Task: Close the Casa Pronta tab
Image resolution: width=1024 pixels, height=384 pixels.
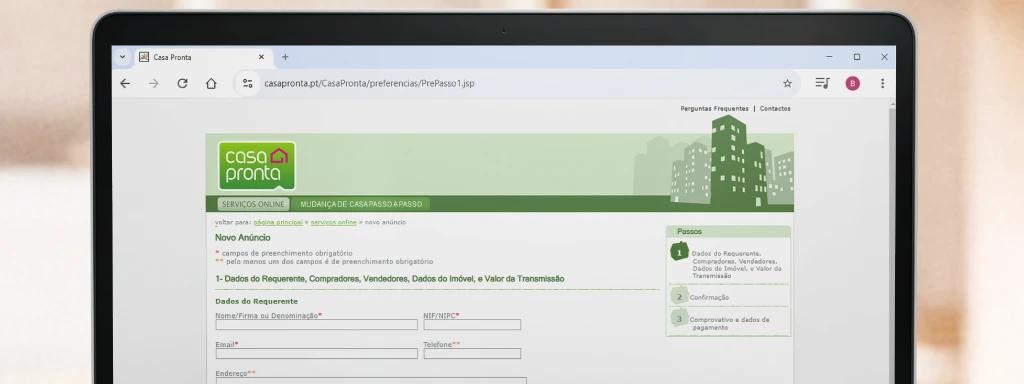Action: (261, 57)
